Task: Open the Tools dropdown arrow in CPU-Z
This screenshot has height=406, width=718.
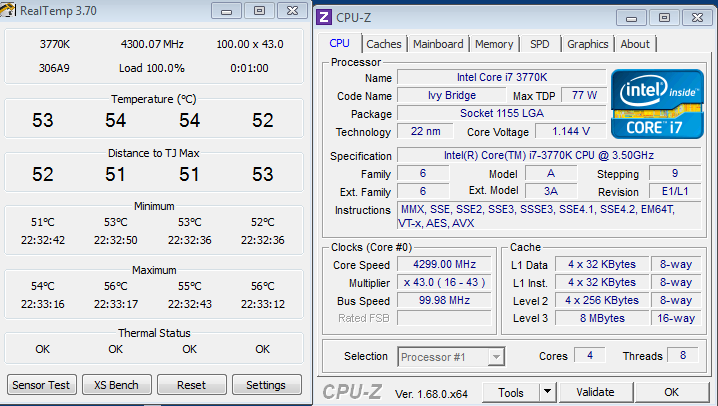Action: tap(547, 392)
